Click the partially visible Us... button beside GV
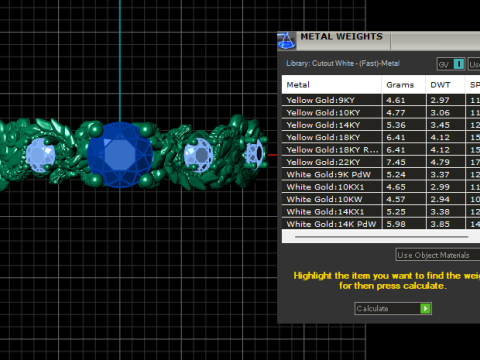 (x=474, y=64)
